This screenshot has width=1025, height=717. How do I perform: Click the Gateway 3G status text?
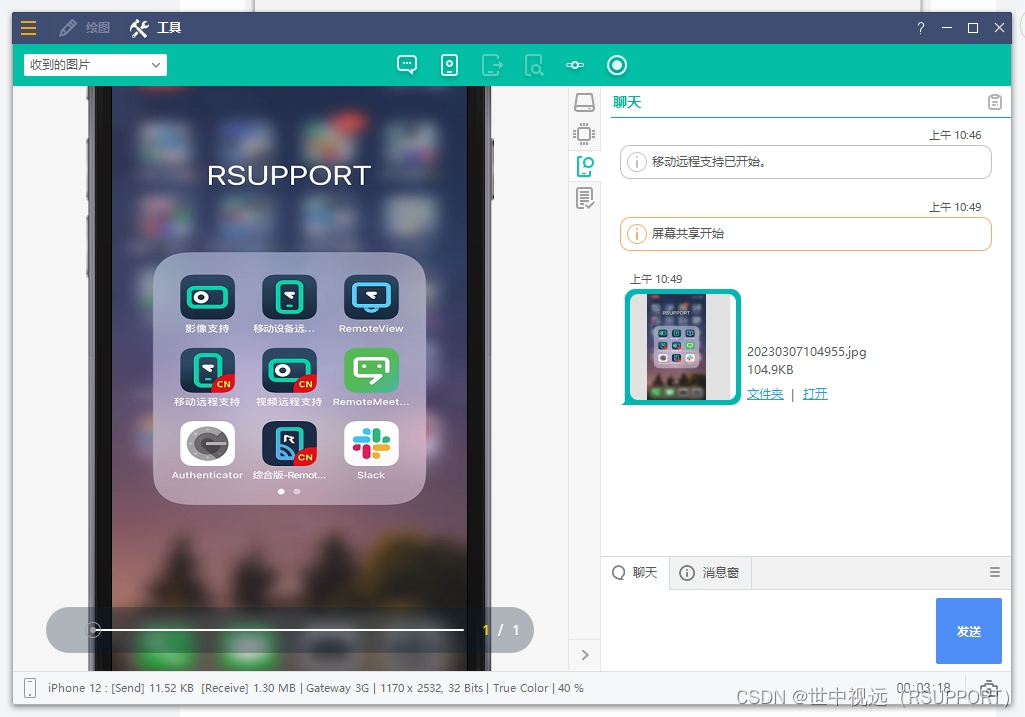337,688
